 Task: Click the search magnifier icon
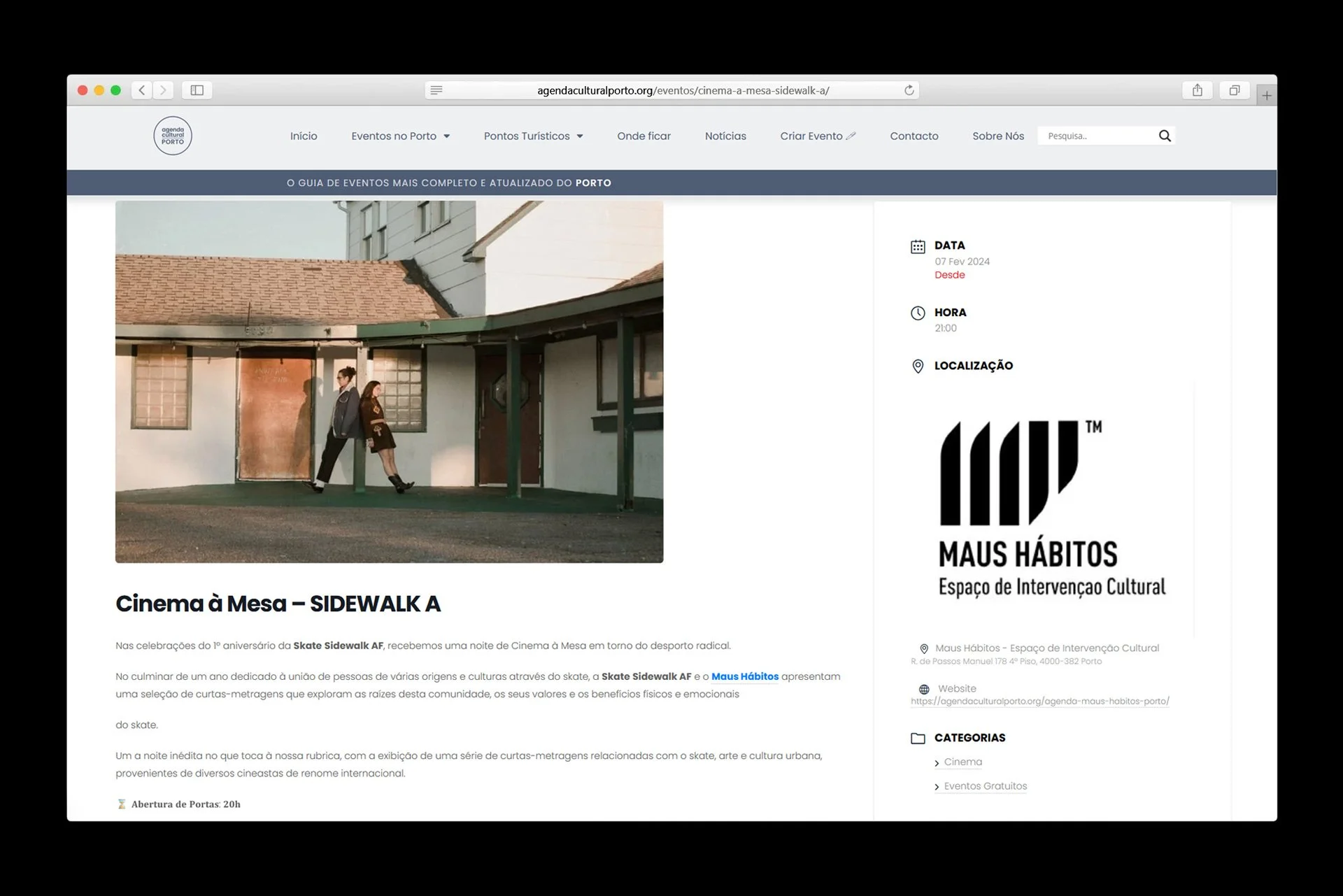(x=1165, y=136)
